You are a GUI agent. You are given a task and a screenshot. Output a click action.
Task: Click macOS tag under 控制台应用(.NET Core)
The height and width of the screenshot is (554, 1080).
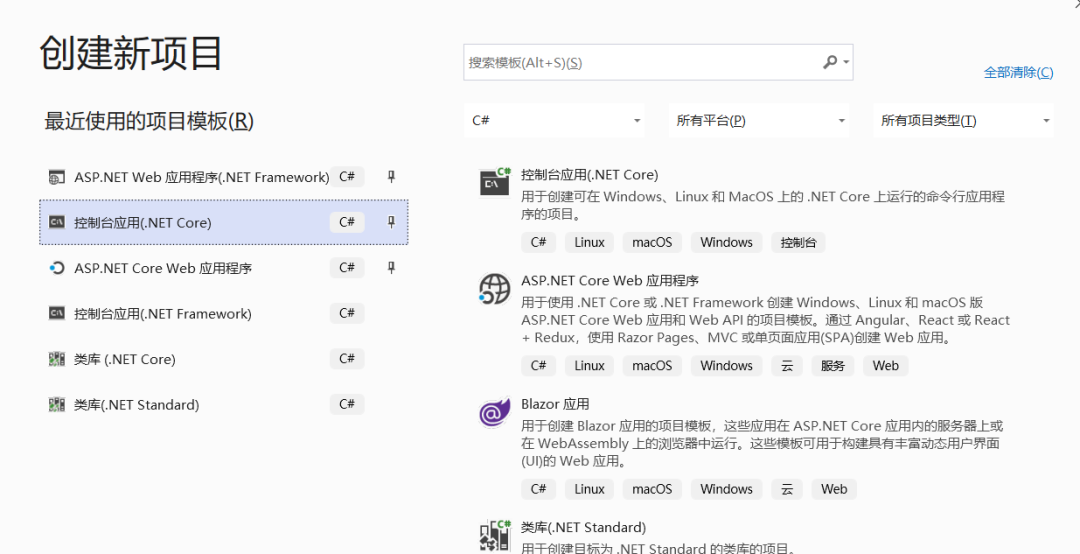[x=652, y=243]
